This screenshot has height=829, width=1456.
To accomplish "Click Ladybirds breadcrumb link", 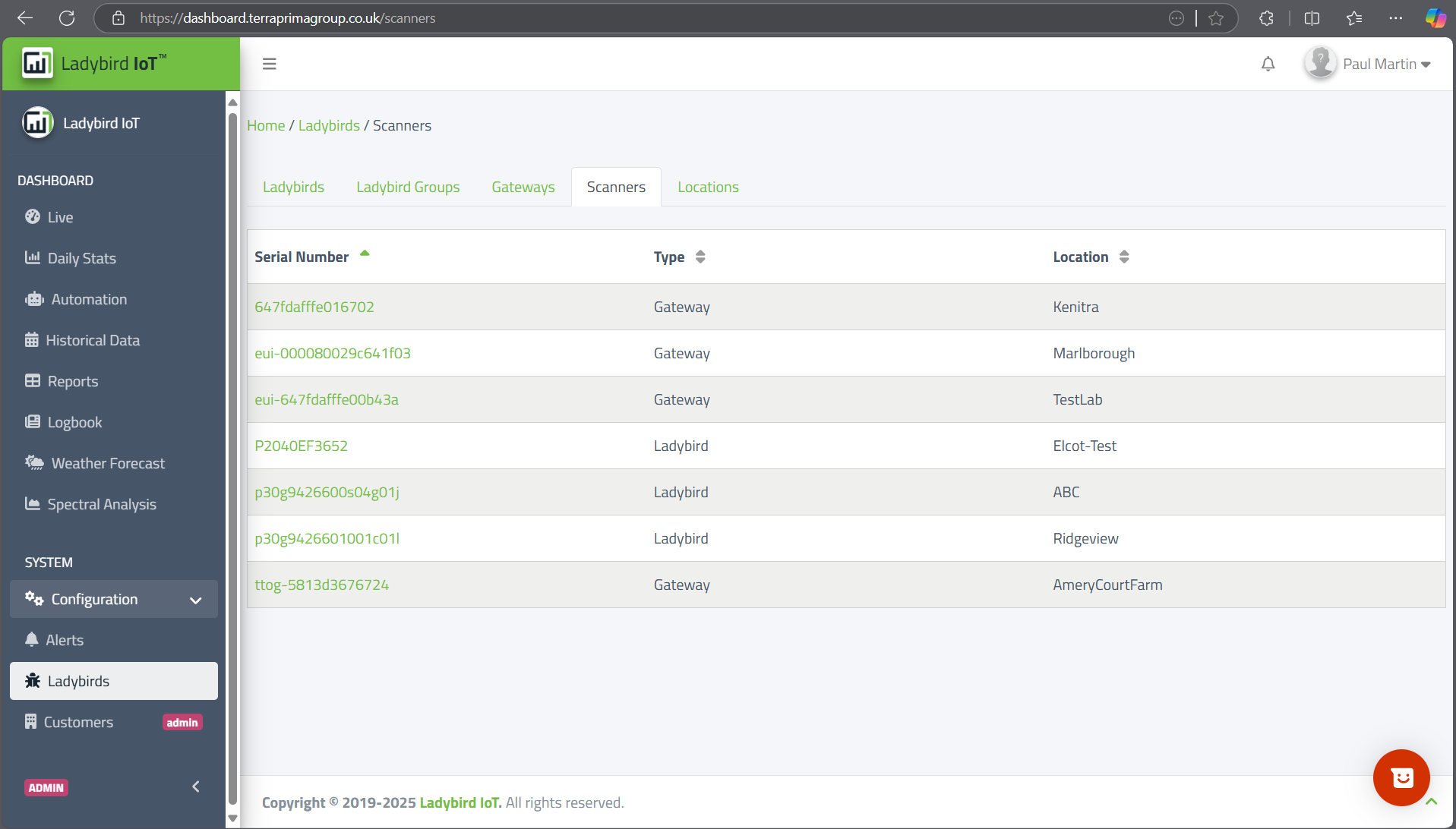I will (329, 125).
